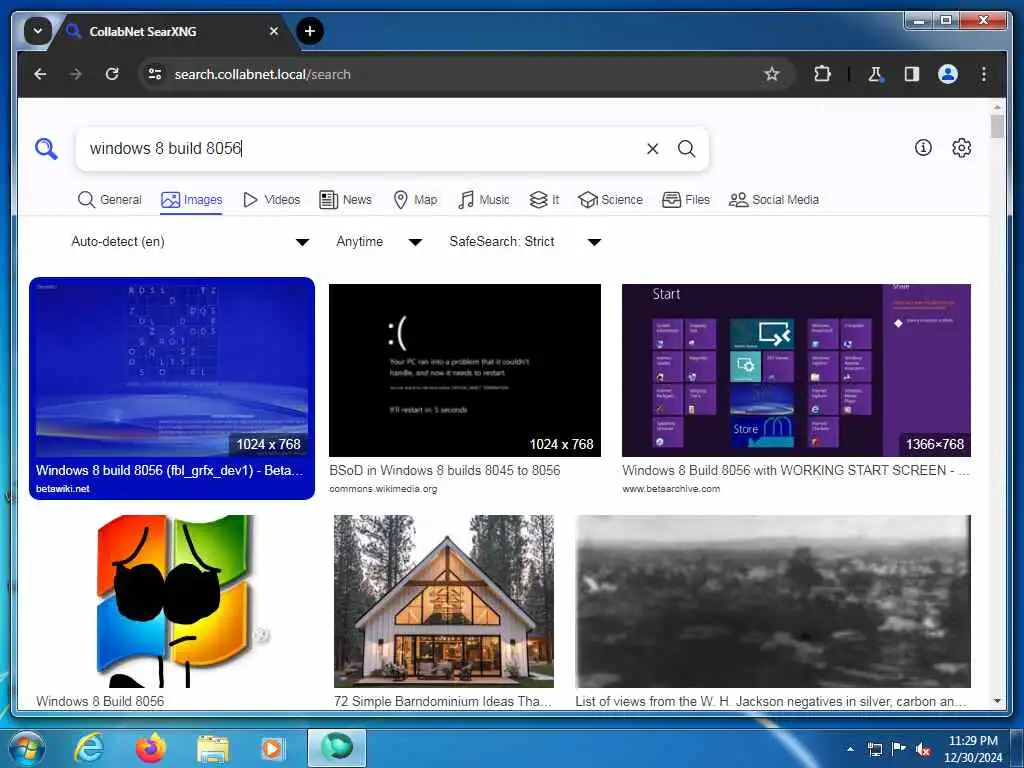Launch Firefox from taskbar
1024x768 pixels.
pyautogui.click(x=150, y=748)
